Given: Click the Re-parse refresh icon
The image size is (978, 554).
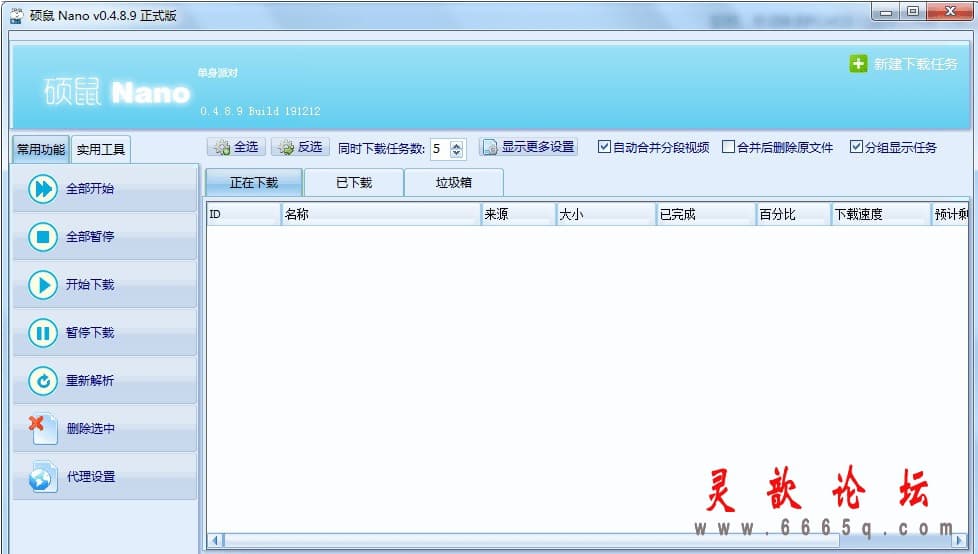Looking at the screenshot, I should pyautogui.click(x=43, y=381).
